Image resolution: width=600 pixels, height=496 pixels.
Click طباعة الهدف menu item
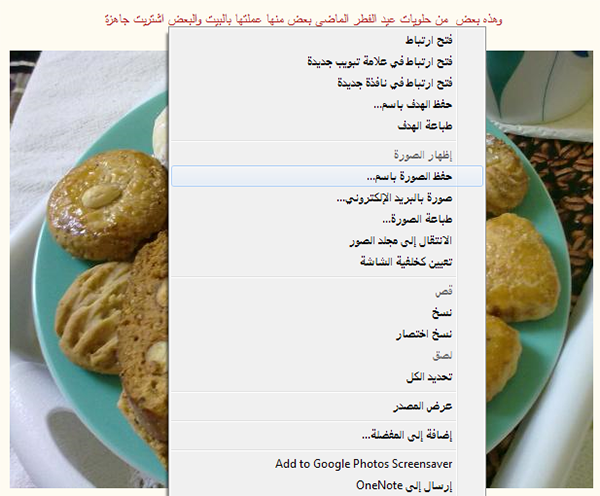click(327, 126)
